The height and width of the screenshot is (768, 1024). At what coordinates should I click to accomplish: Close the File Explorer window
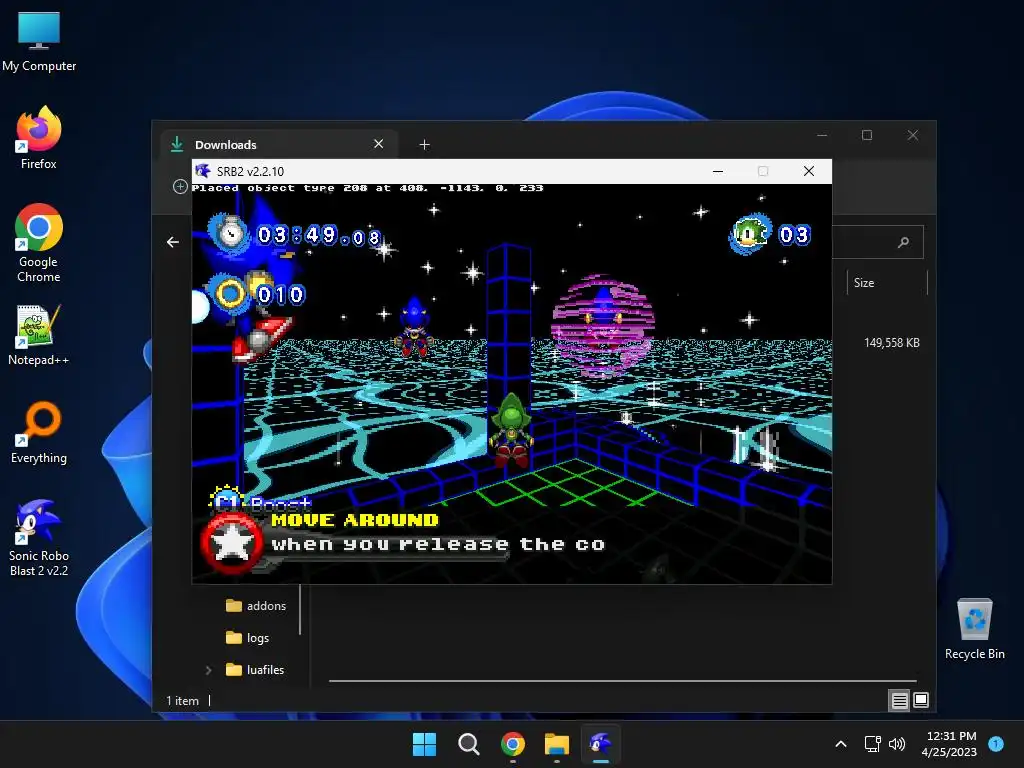913,135
